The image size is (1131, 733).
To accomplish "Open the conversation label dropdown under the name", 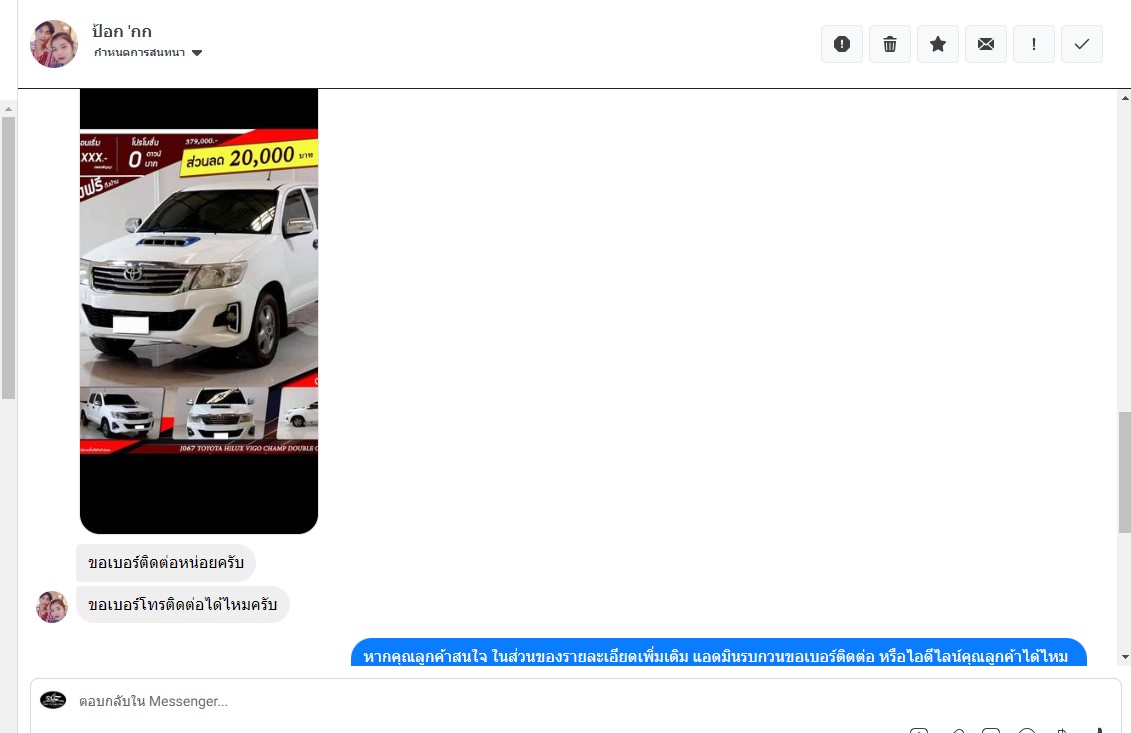I will 148,53.
